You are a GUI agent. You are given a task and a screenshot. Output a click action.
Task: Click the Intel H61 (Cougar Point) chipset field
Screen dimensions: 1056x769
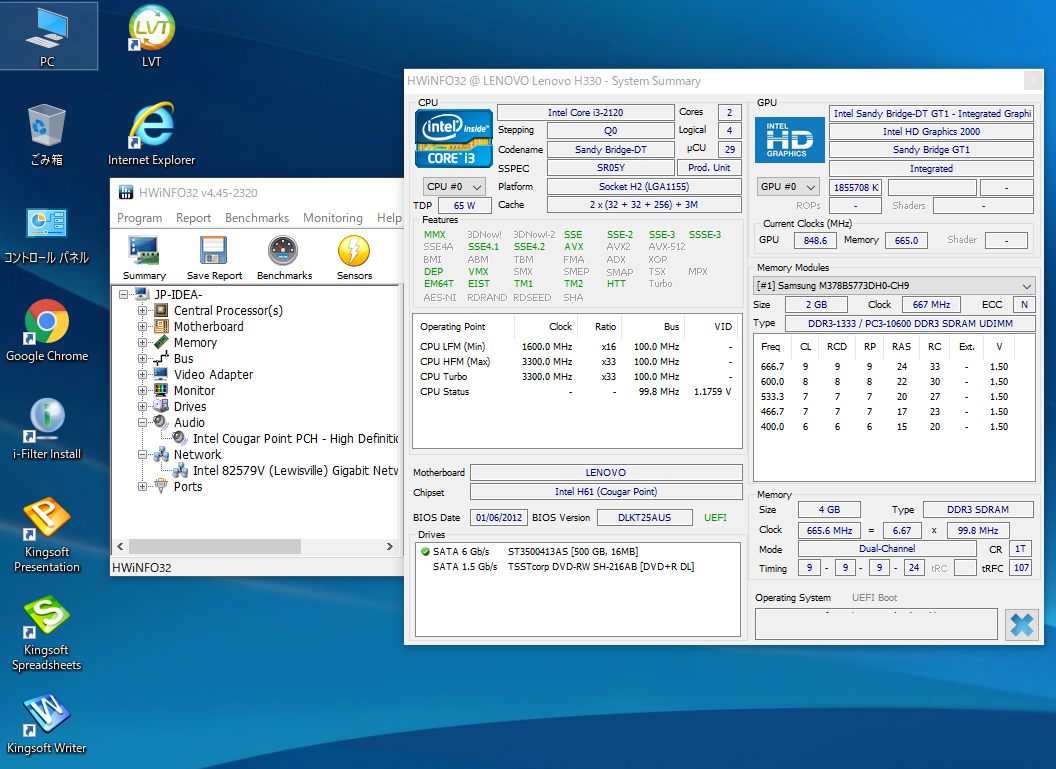point(605,492)
